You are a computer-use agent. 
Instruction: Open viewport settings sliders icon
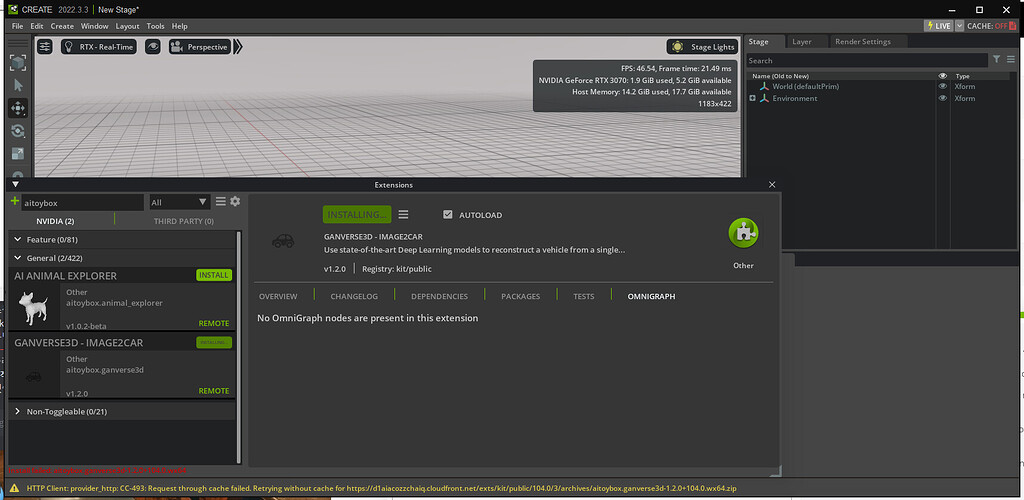coord(44,47)
